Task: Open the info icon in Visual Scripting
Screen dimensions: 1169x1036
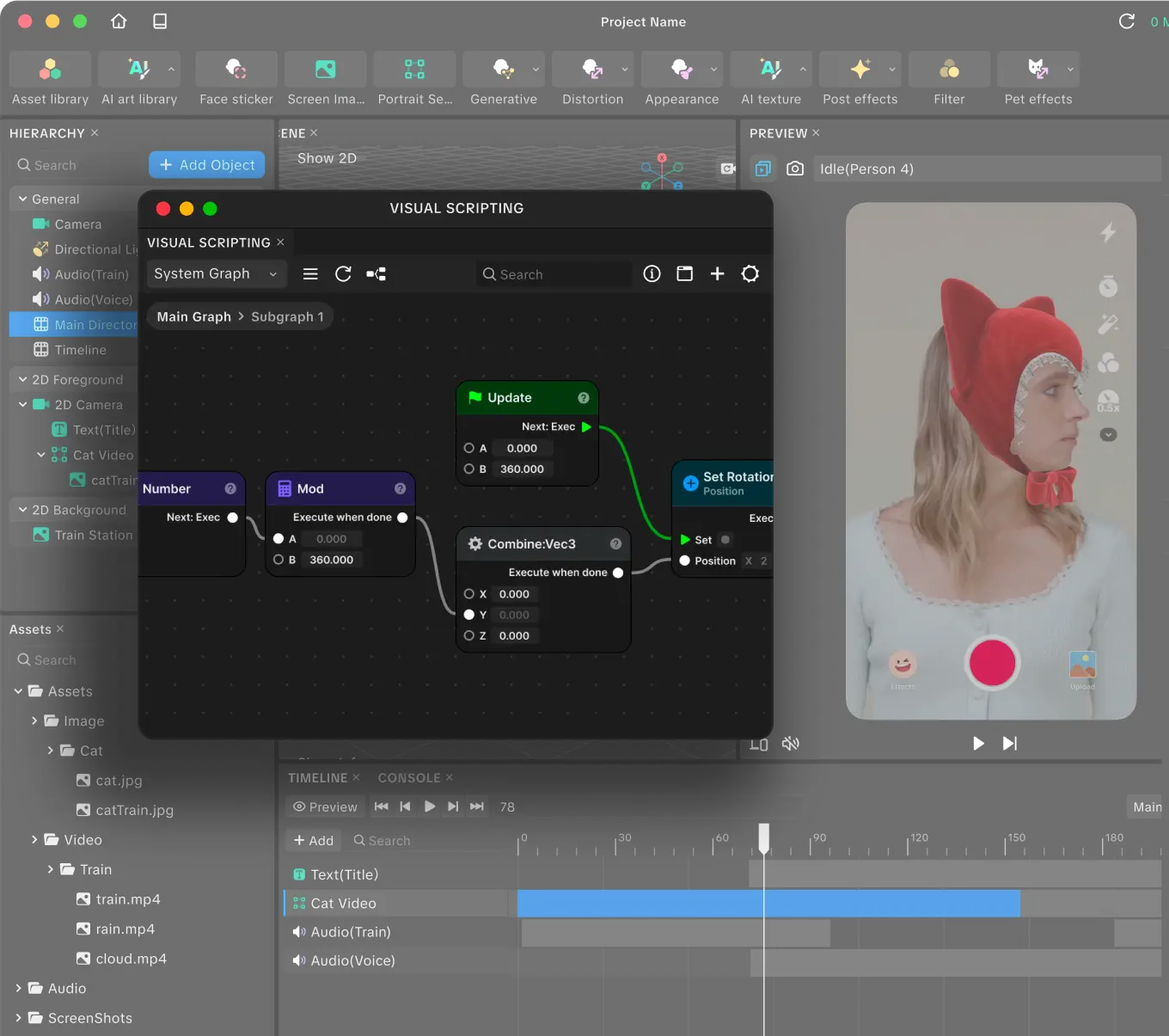Action: (x=652, y=274)
